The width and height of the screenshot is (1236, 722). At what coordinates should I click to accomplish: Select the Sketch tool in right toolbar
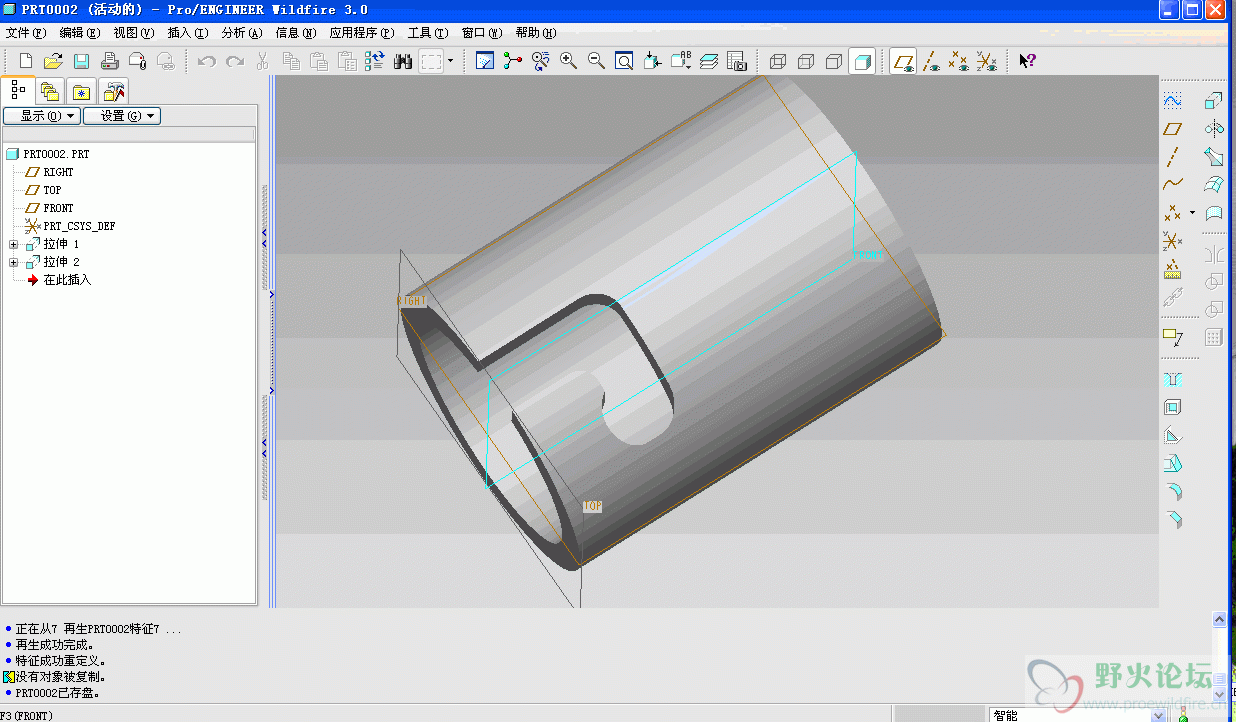click(x=1173, y=101)
